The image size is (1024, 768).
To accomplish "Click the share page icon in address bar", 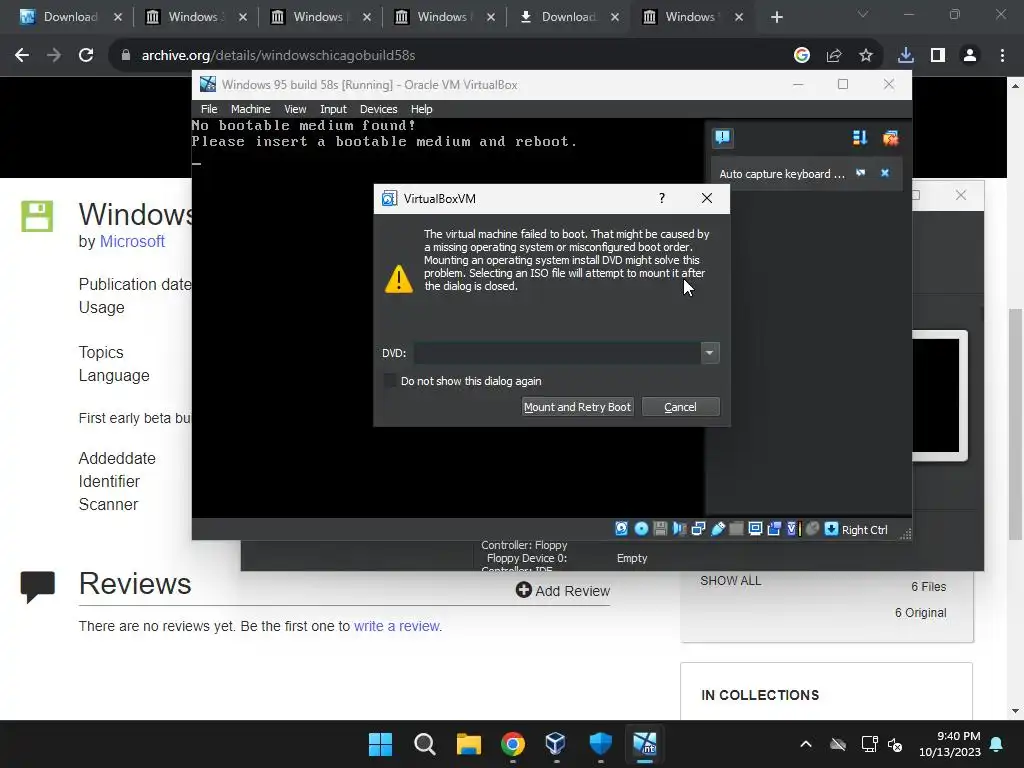I will click(x=833, y=56).
